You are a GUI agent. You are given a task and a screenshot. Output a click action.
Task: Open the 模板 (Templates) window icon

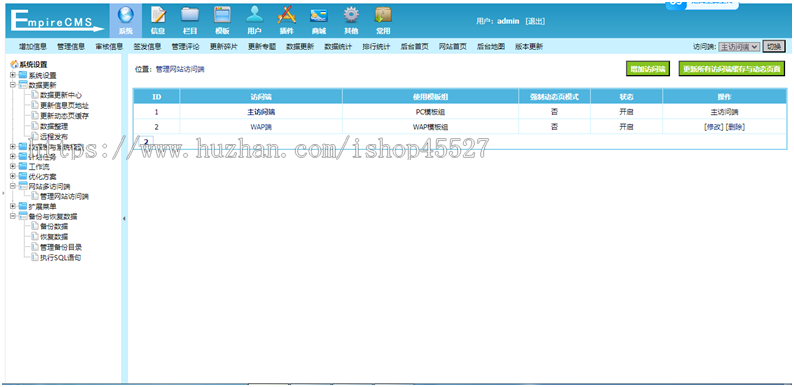222,16
